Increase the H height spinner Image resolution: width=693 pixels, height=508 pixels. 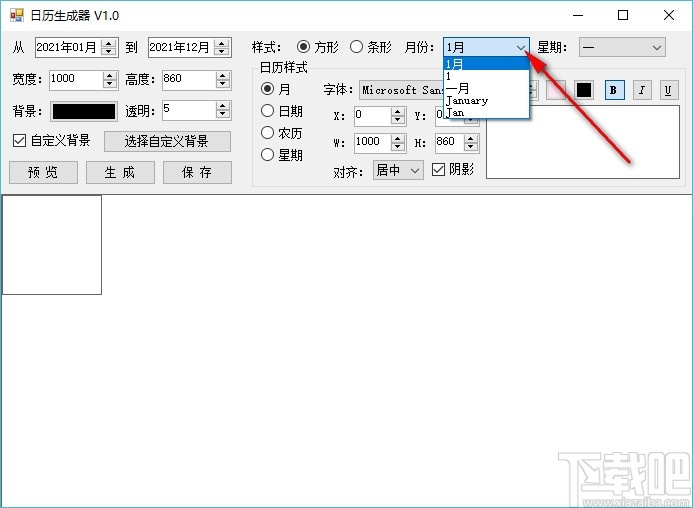pos(471,138)
